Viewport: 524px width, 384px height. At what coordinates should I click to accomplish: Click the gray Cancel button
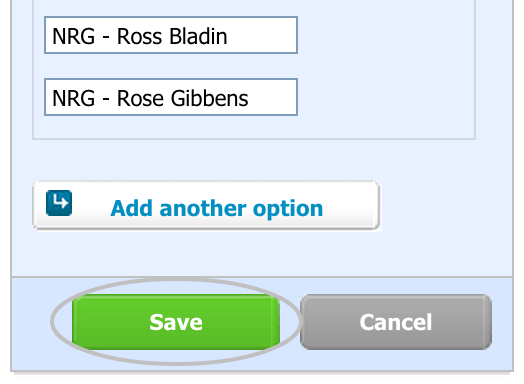pyautogui.click(x=396, y=322)
